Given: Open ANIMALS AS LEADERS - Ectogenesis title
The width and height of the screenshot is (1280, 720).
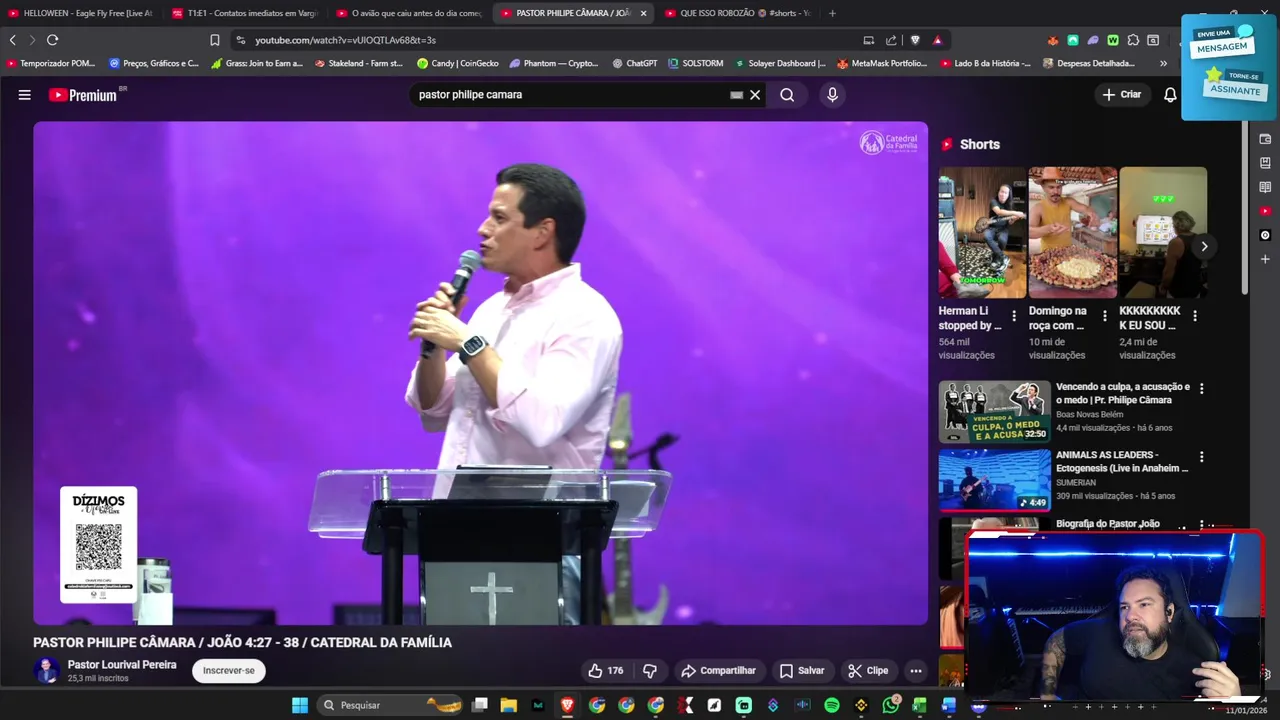Looking at the screenshot, I should pos(1122,462).
